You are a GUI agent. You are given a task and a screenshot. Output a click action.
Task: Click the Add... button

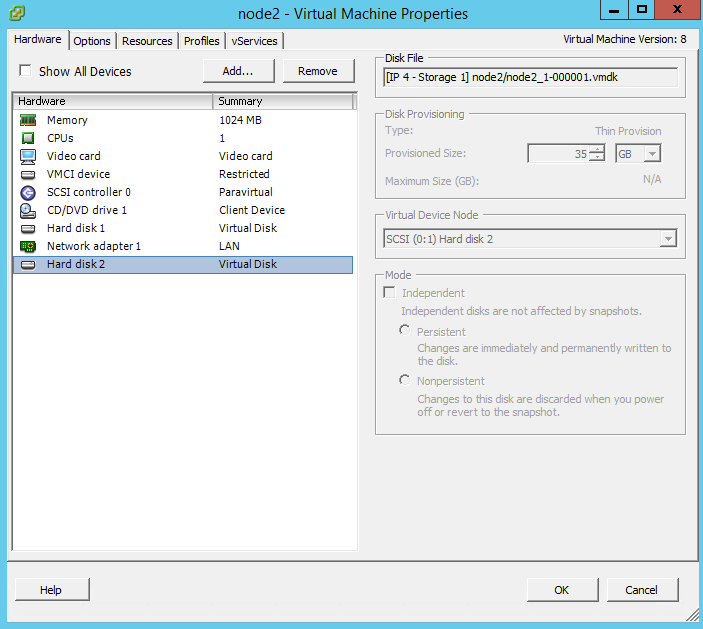pos(239,71)
